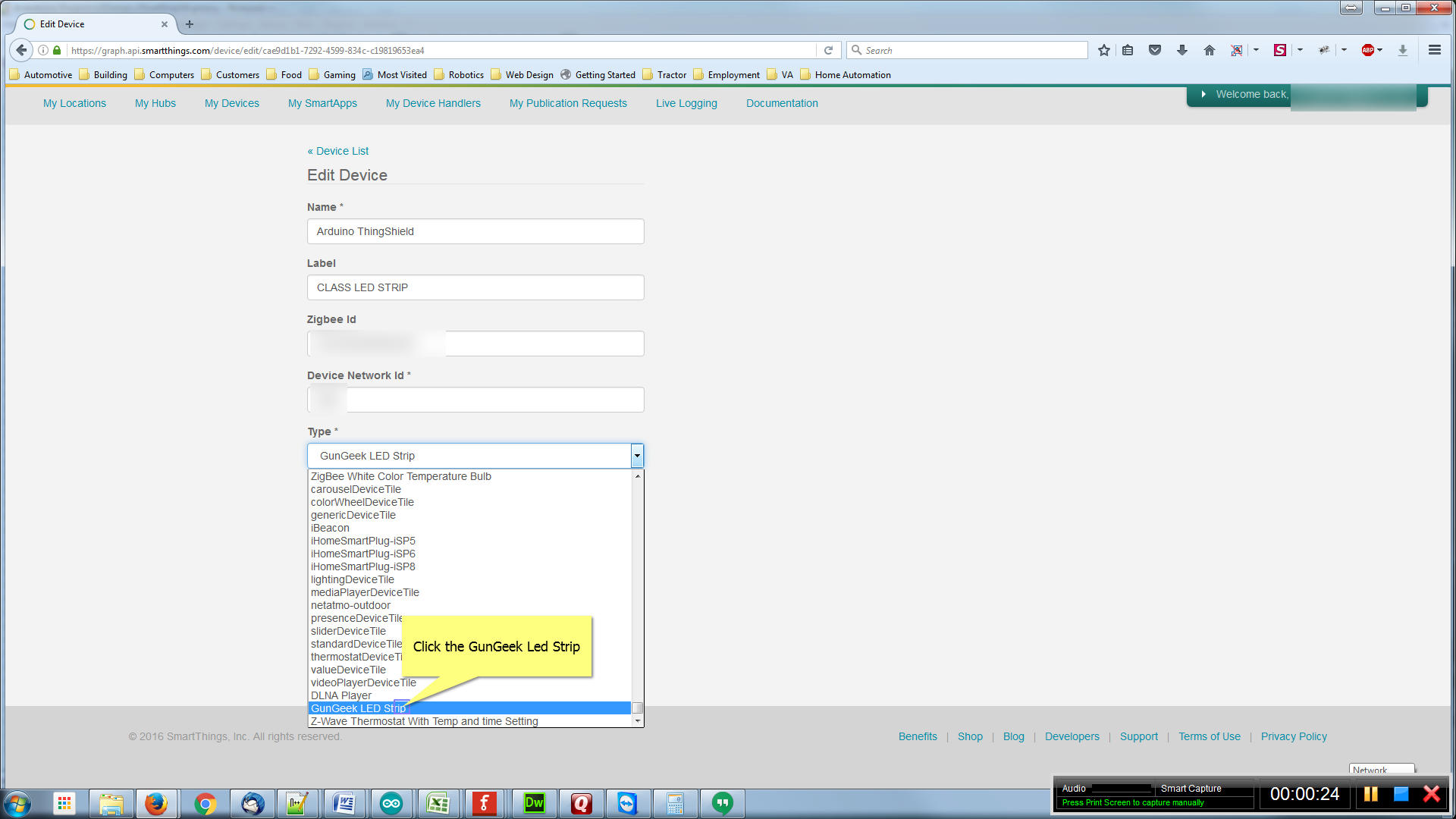Open the Firefox hamburger menu
The image size is (1456, 819).
click(x=1434, y=50)
